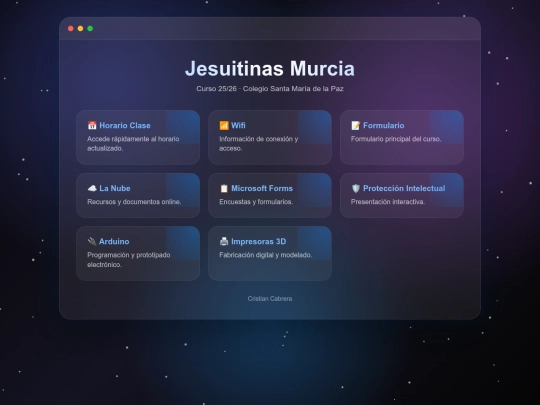Click the calendar icon beside Horario Clase
Screen dimensions: 540x405
[x=92, y=125]
